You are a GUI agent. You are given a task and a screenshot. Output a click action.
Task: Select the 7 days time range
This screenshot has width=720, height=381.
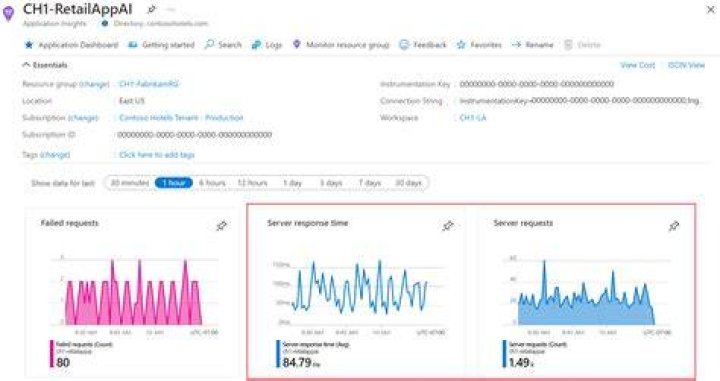pos(370,183)
